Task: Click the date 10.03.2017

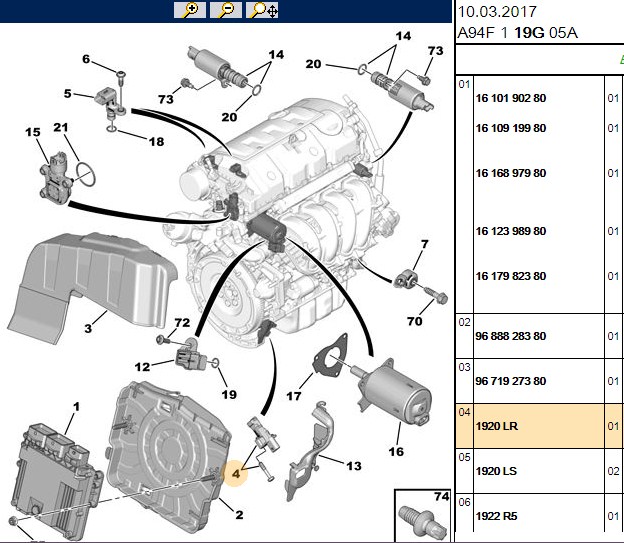Action: click(497, 11)
